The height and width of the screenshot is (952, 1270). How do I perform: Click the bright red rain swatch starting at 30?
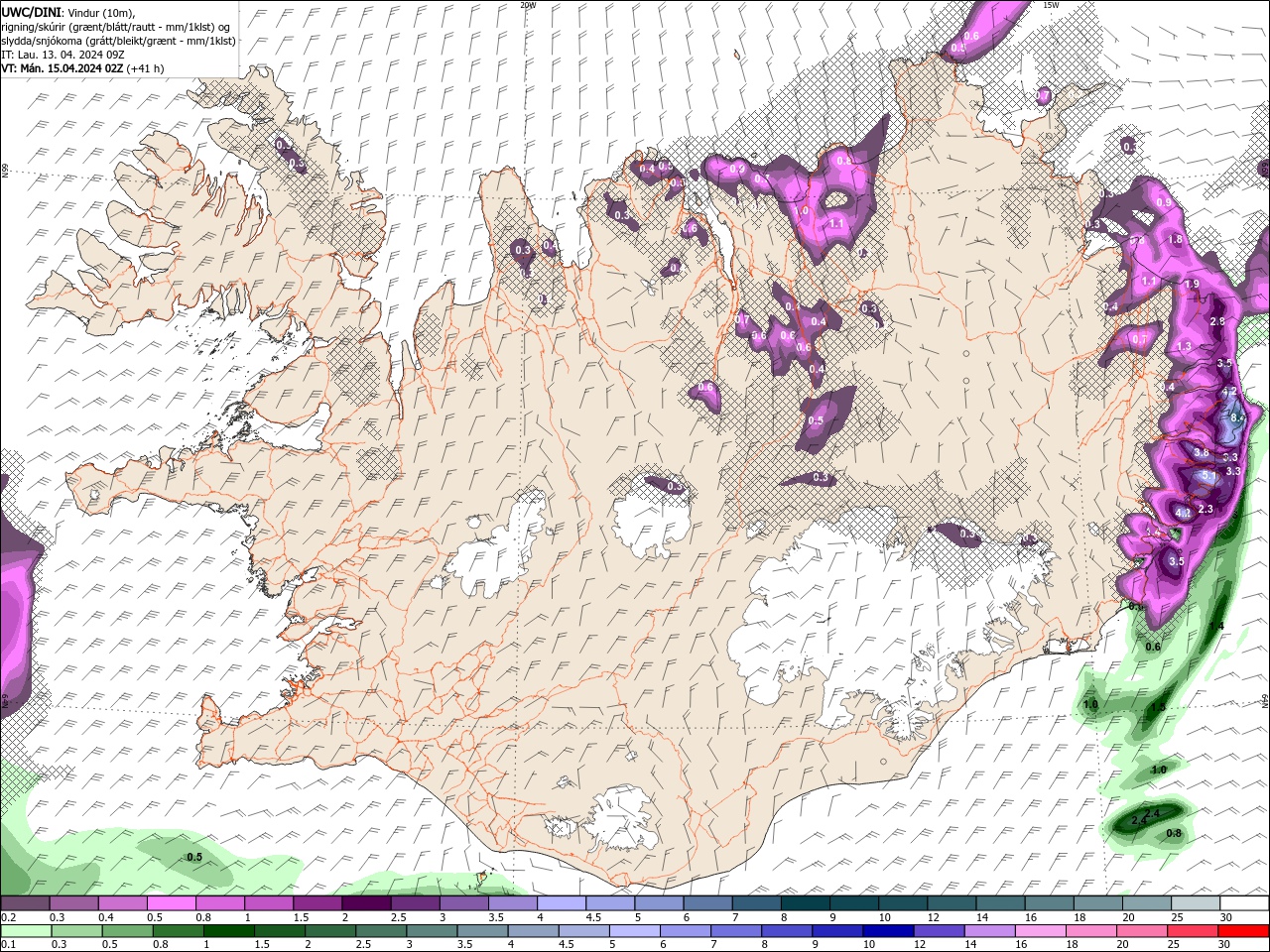tap(1245, 931)
